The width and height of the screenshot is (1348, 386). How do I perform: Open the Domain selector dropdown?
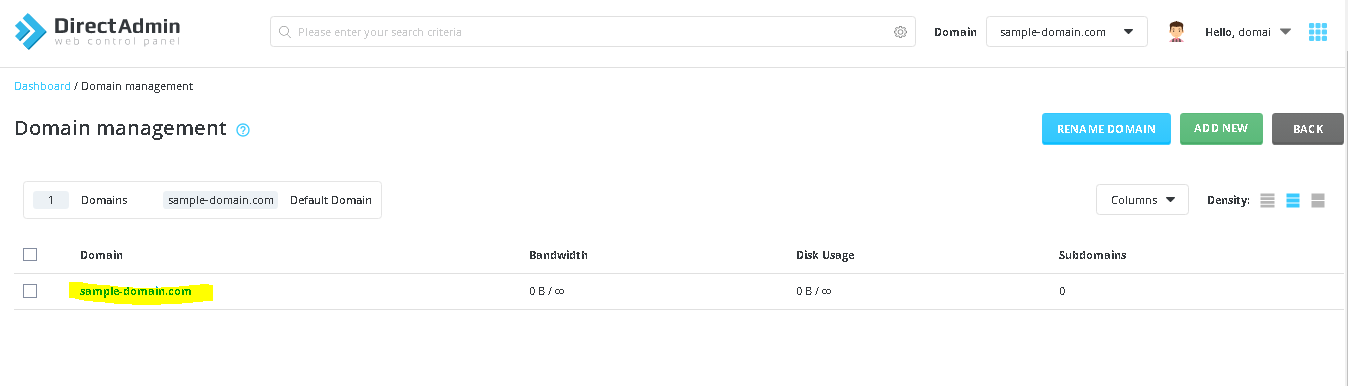coord(1066,32)
